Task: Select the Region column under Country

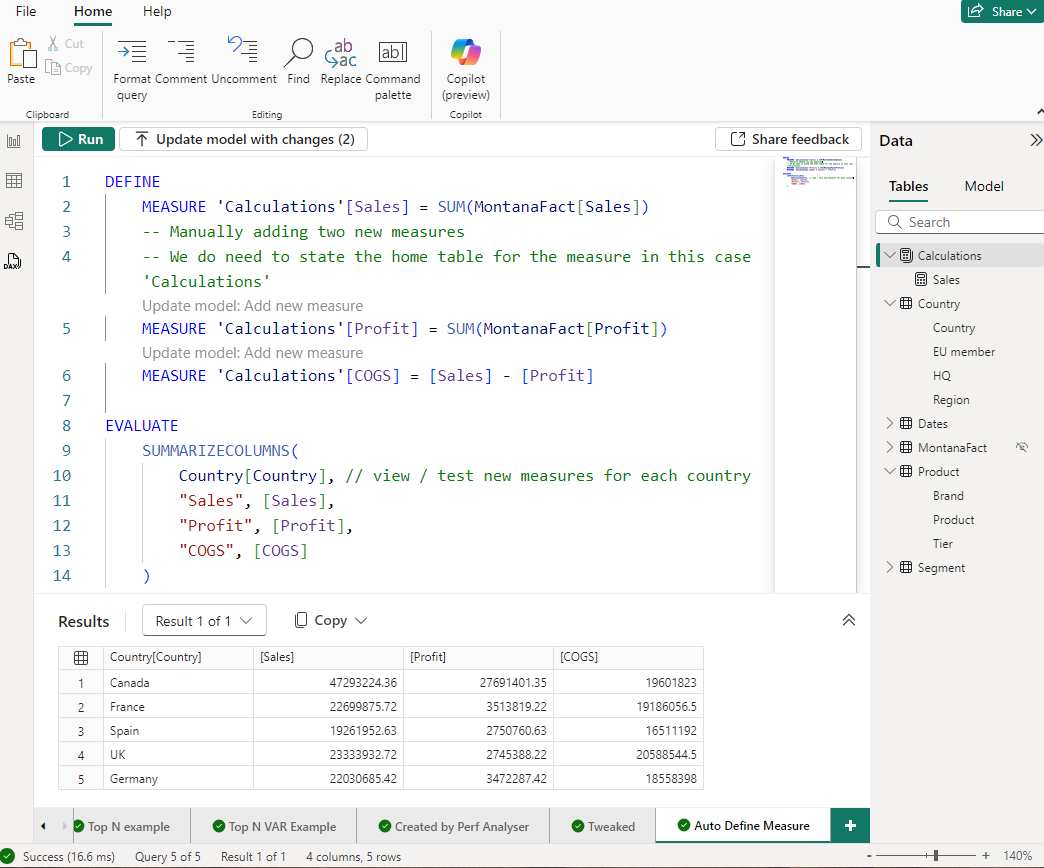Action: click(x=951, y=399)
